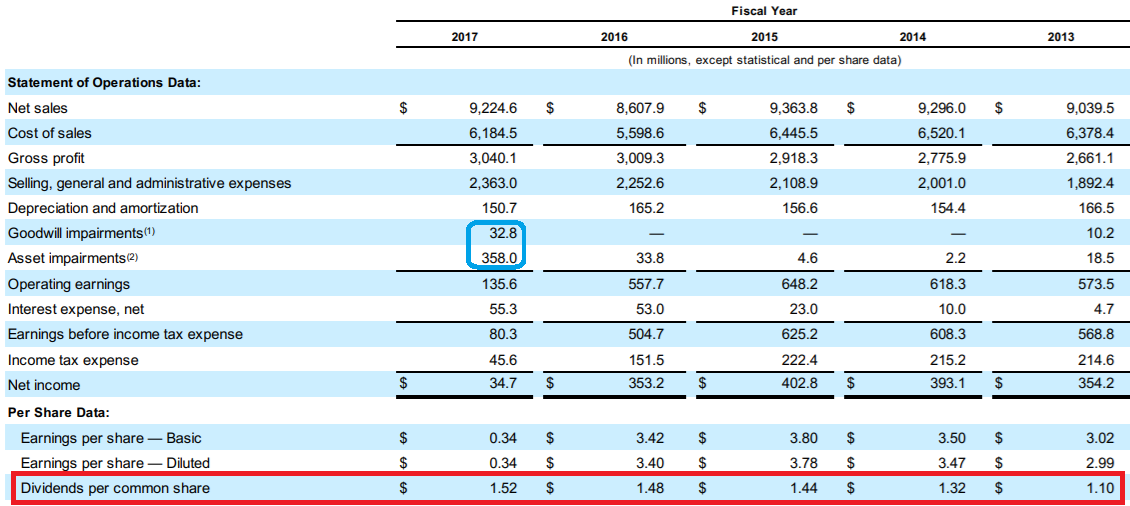This screenshot has height=506, width=1130.
Task: Select the Statement of Operations Data heading
Action: pos(104,82)
